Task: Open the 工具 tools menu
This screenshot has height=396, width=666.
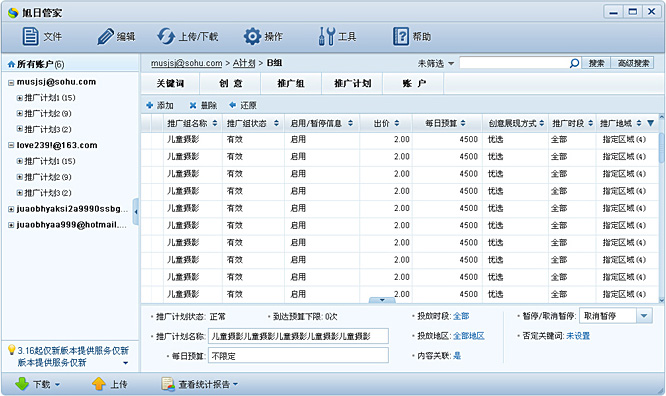Action: pyautogui.click(x=327, y=37)
